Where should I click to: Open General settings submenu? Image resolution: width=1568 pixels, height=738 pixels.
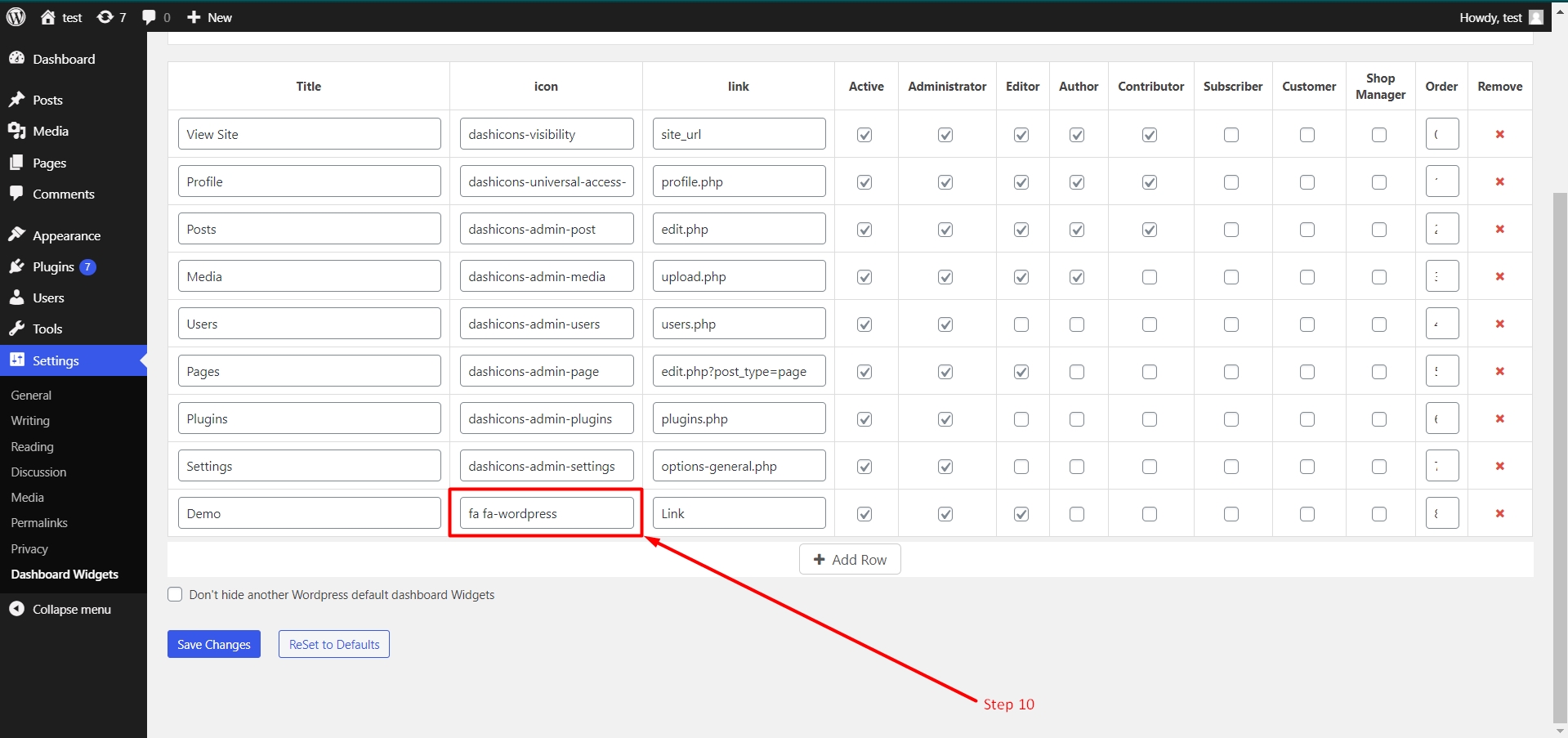click(31, 396)
